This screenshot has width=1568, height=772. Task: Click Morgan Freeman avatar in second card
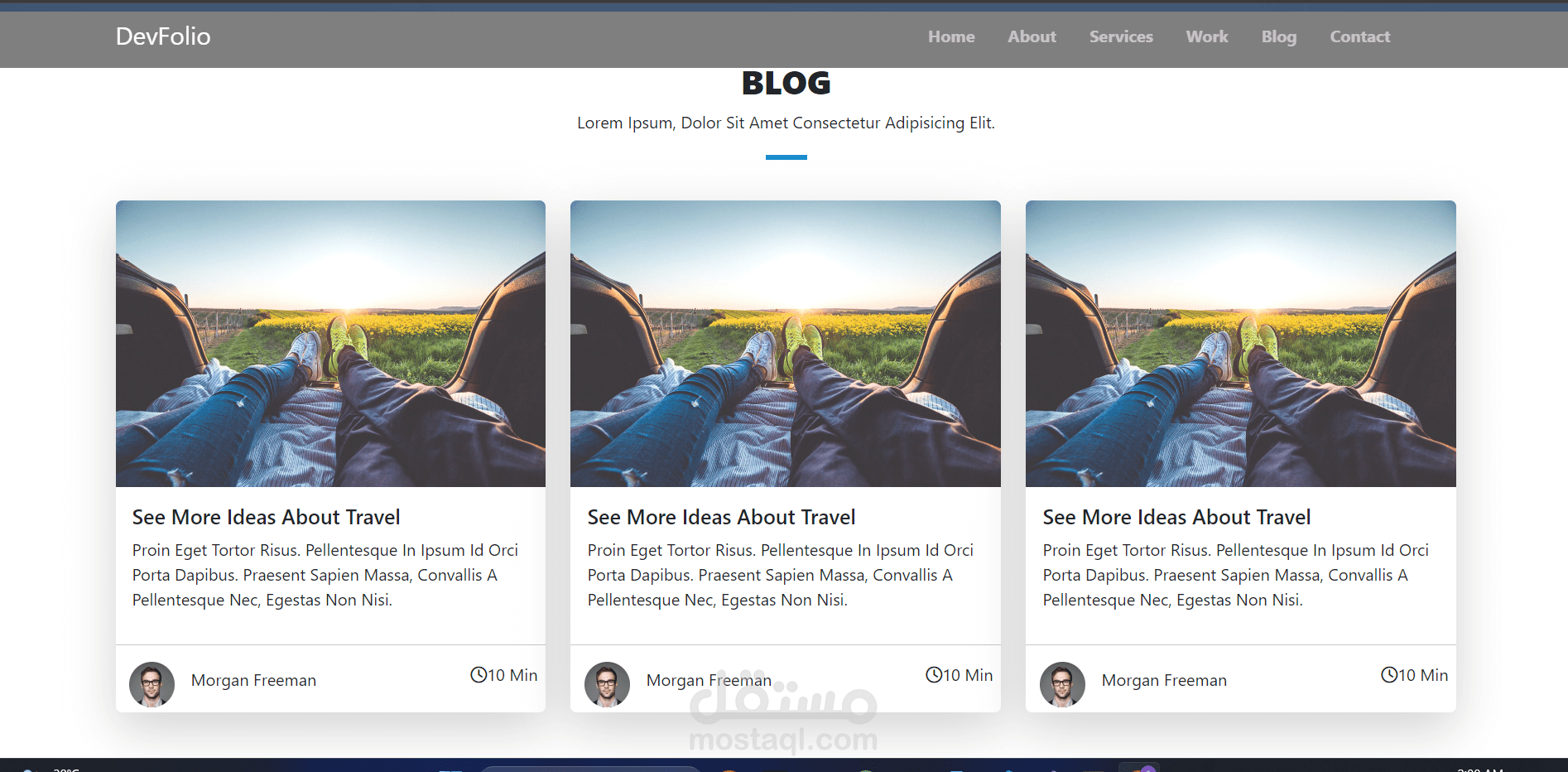(x=607, y=684)
